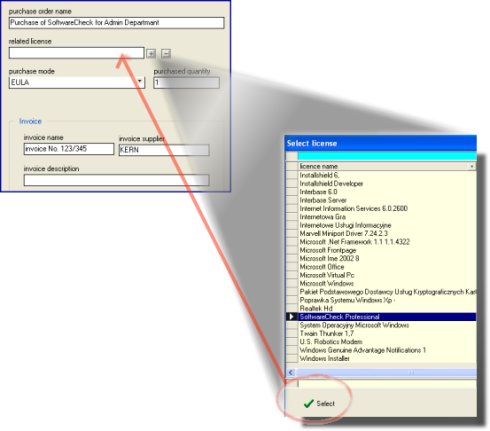Click the search field below the license list
The height and width of the screenshot is (431, 490).
pyautogui.click(x=387, y=384)
